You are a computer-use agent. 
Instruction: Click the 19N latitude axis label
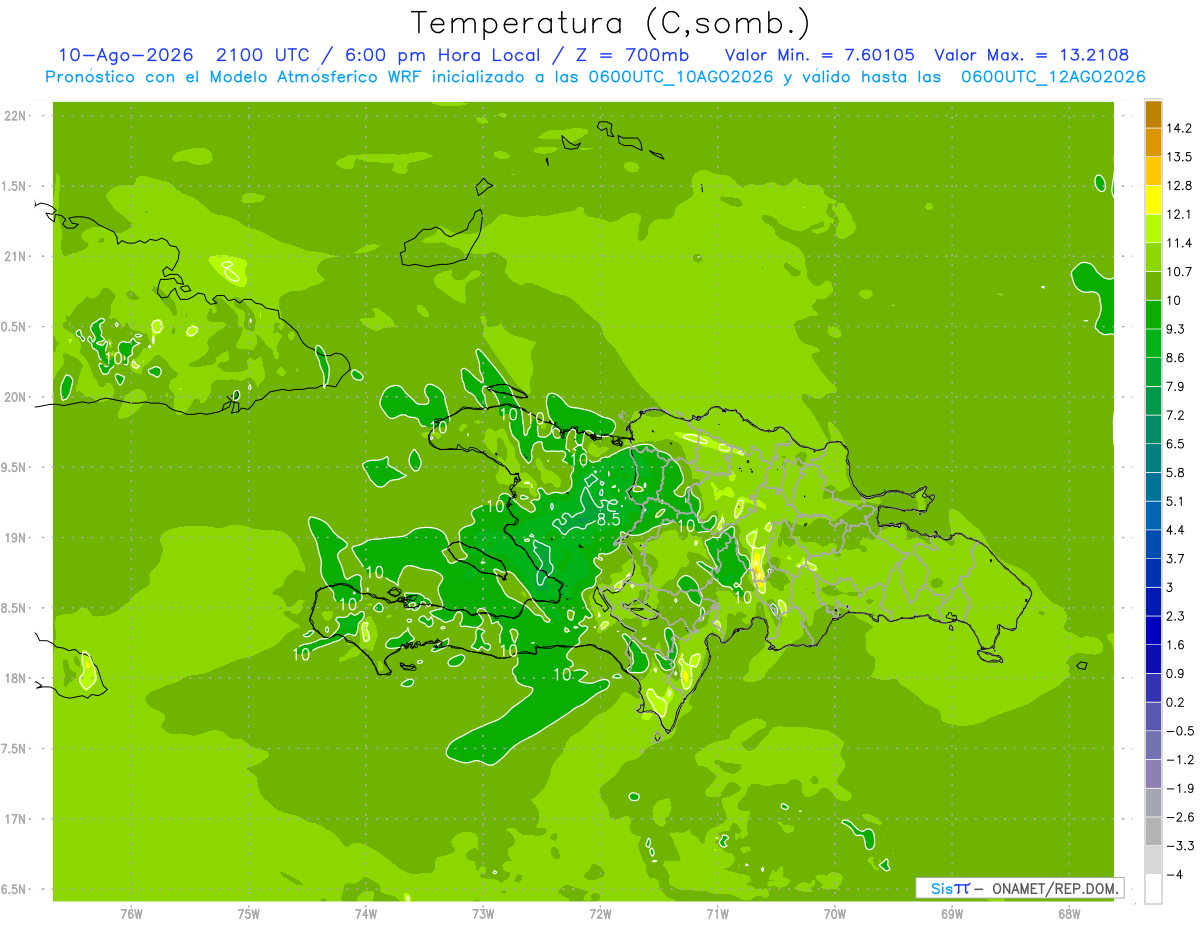pos(16,538)
